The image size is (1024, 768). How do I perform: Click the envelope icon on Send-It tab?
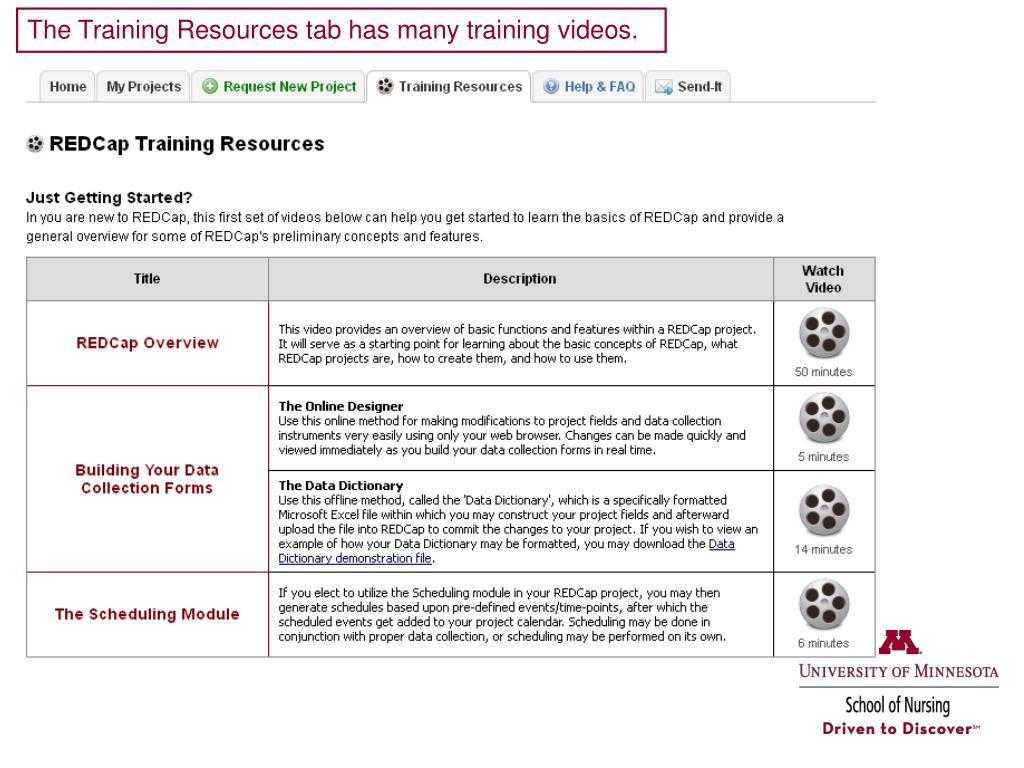664,87
